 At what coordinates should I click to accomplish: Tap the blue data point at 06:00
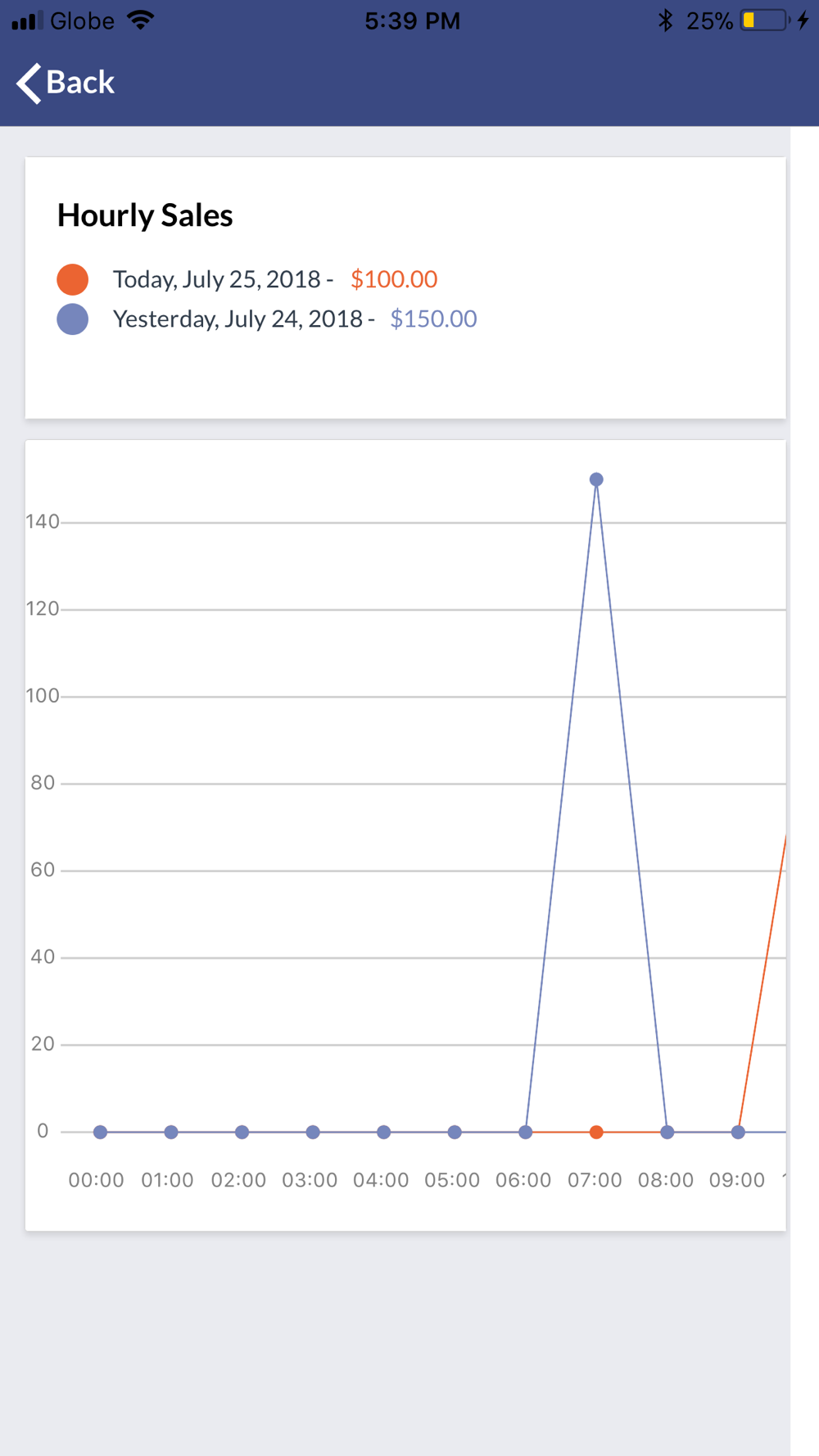pyautogui.click(x=526, y=1133)
